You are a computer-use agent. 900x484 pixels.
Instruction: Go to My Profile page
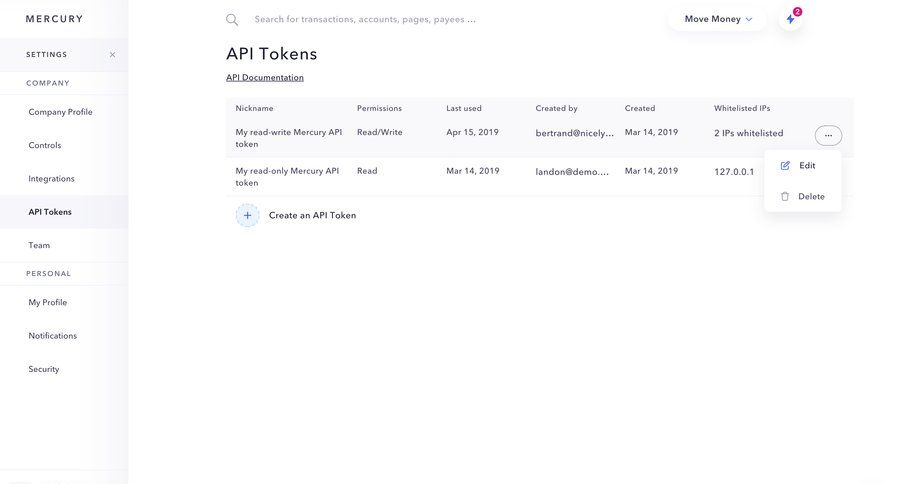tap(48, 303)
